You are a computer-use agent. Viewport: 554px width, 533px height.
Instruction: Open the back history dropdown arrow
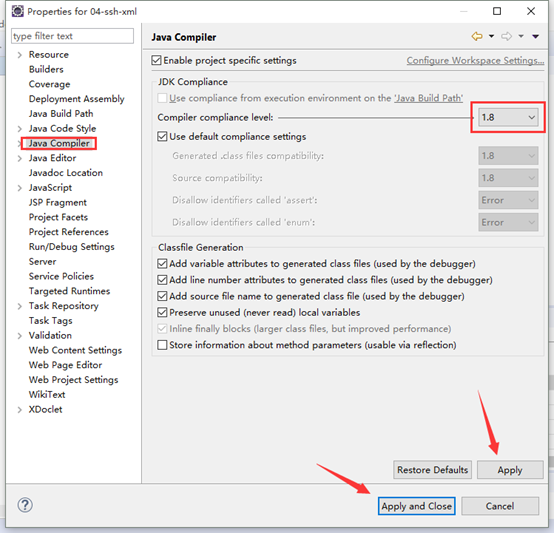click(x=491, y=36)
